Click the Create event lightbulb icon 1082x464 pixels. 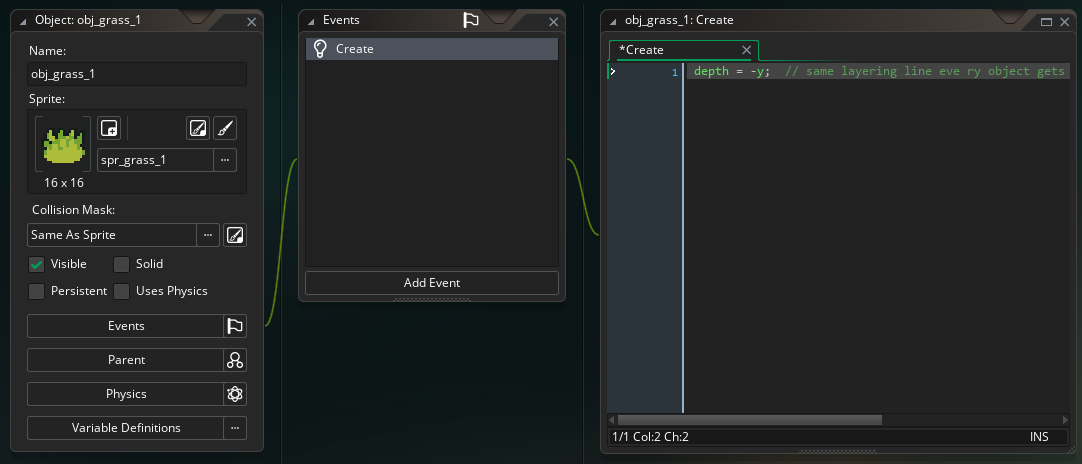point(319,49)
